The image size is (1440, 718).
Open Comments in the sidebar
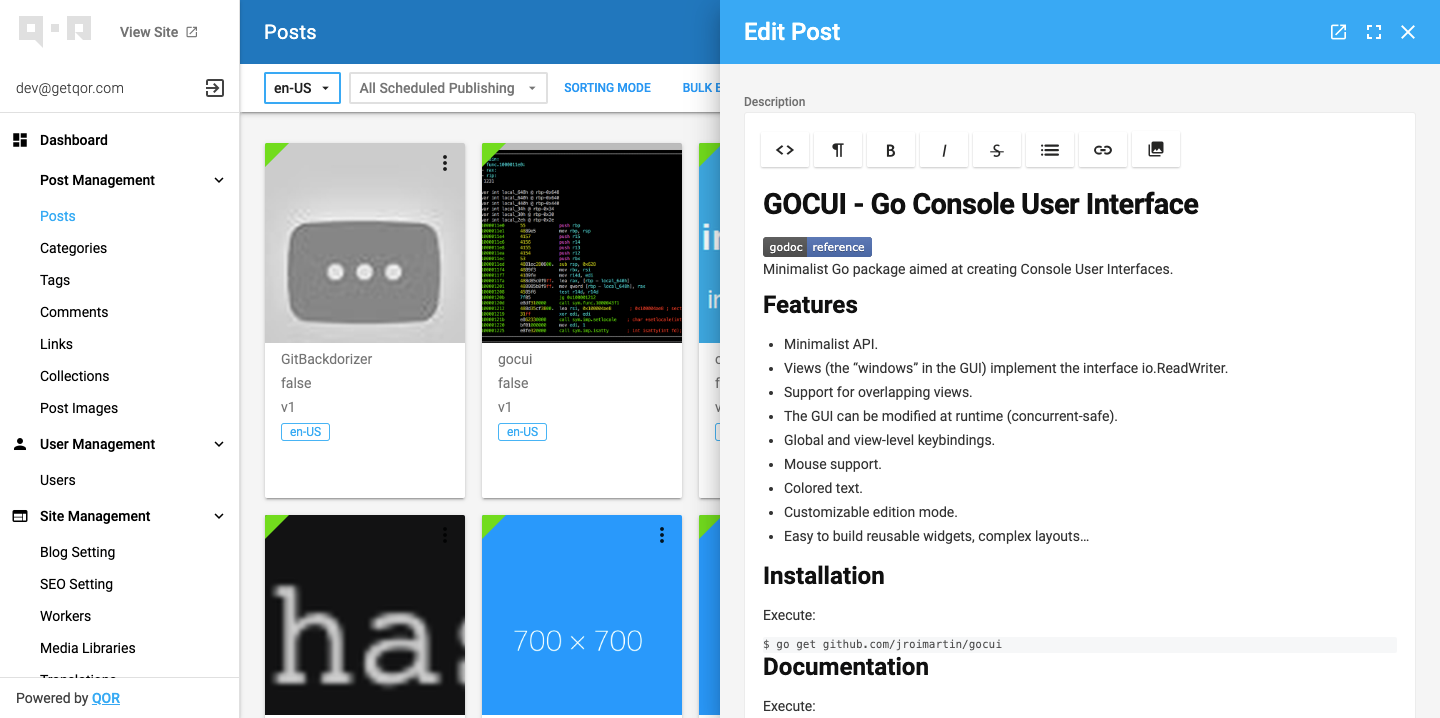[74, 312]
